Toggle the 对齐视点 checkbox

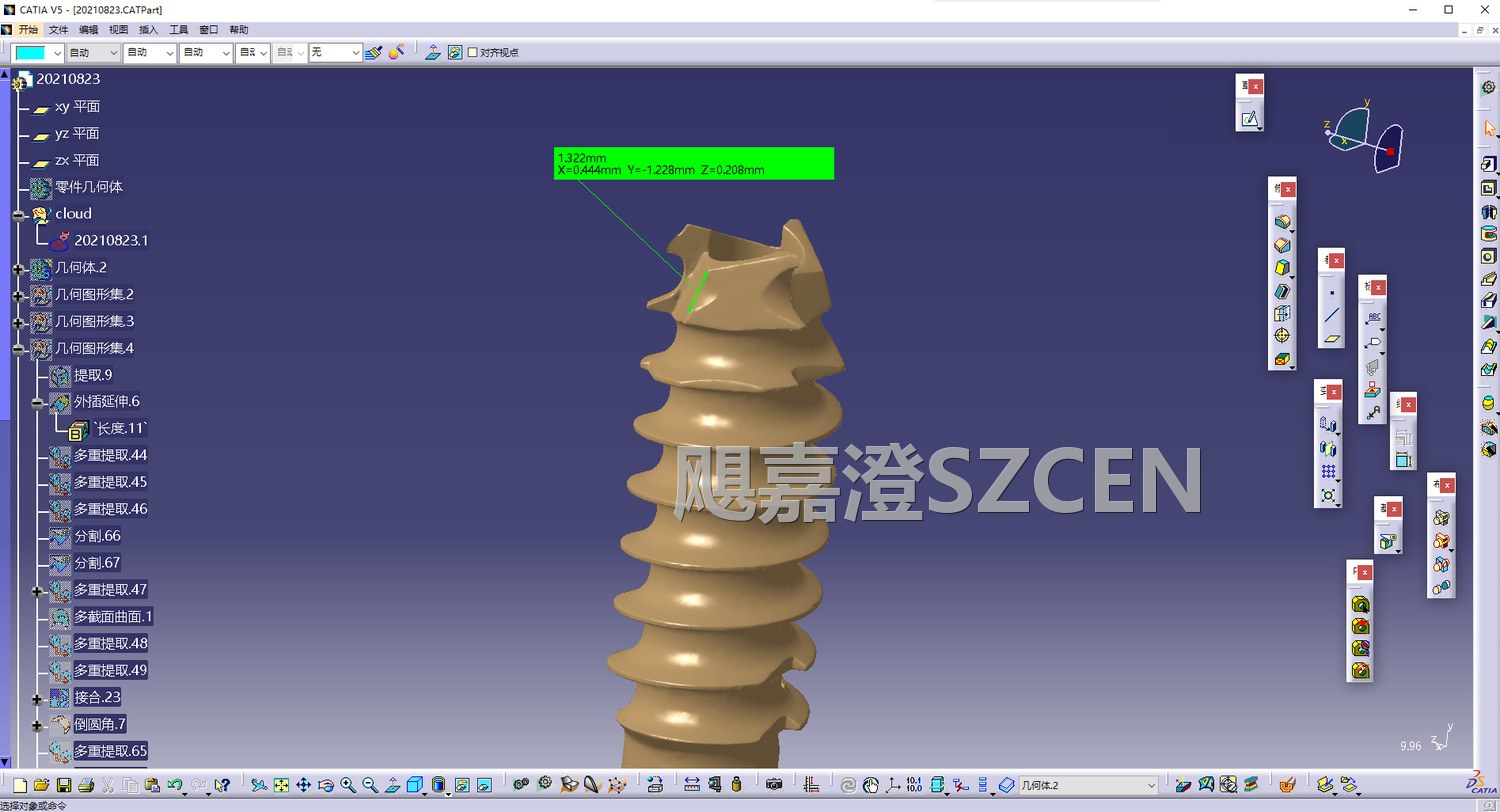pyautogui.click(x=473, y=52)
